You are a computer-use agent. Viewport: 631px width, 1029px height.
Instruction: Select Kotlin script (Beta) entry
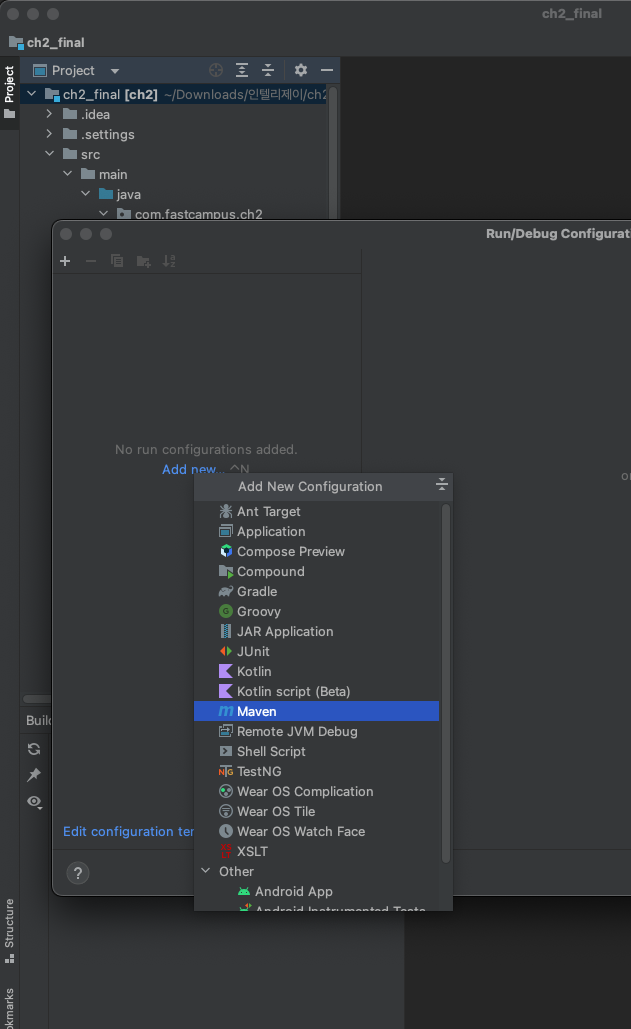tap(316, 692)
